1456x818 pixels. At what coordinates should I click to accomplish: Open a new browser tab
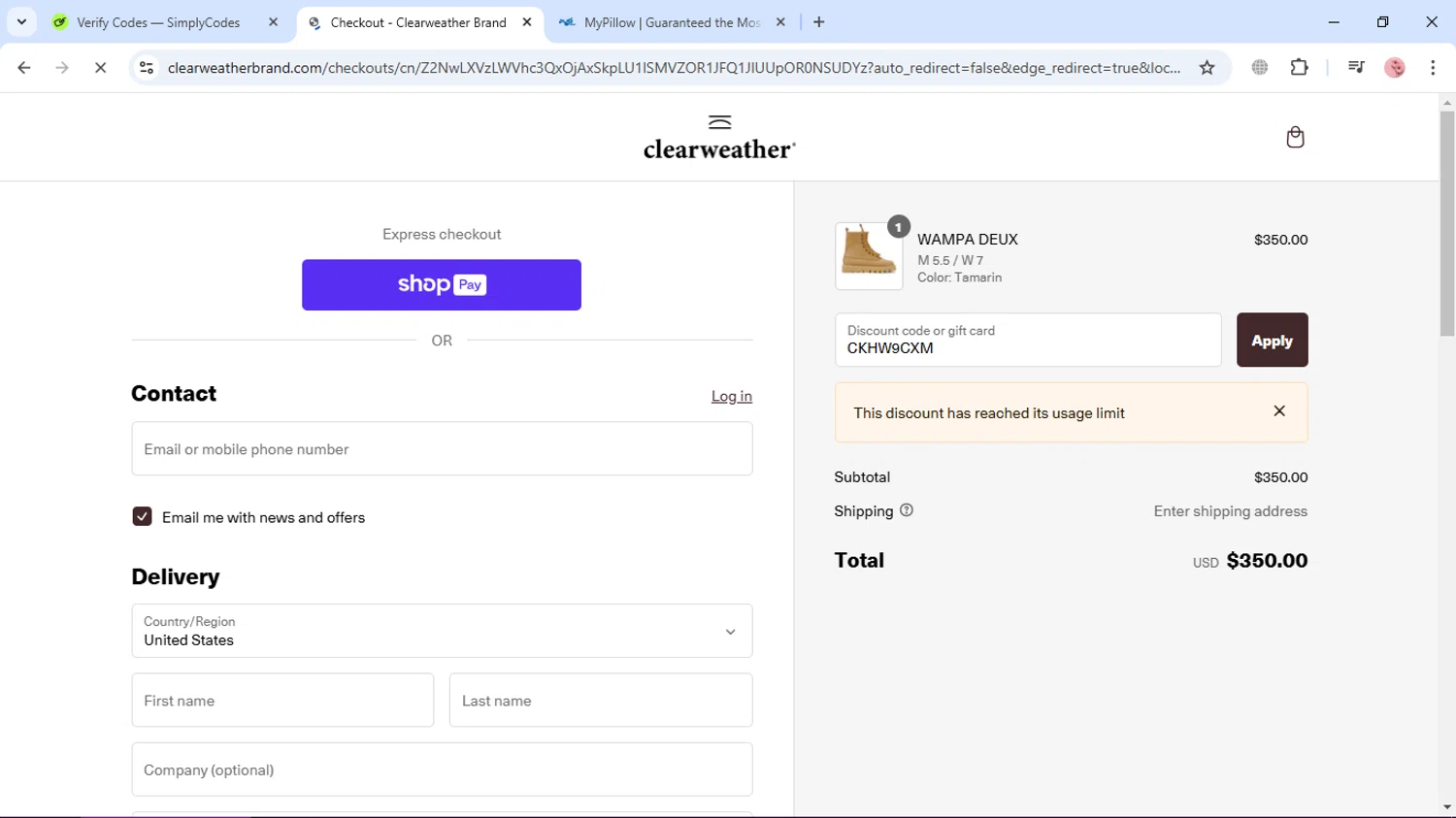point(819,21)
